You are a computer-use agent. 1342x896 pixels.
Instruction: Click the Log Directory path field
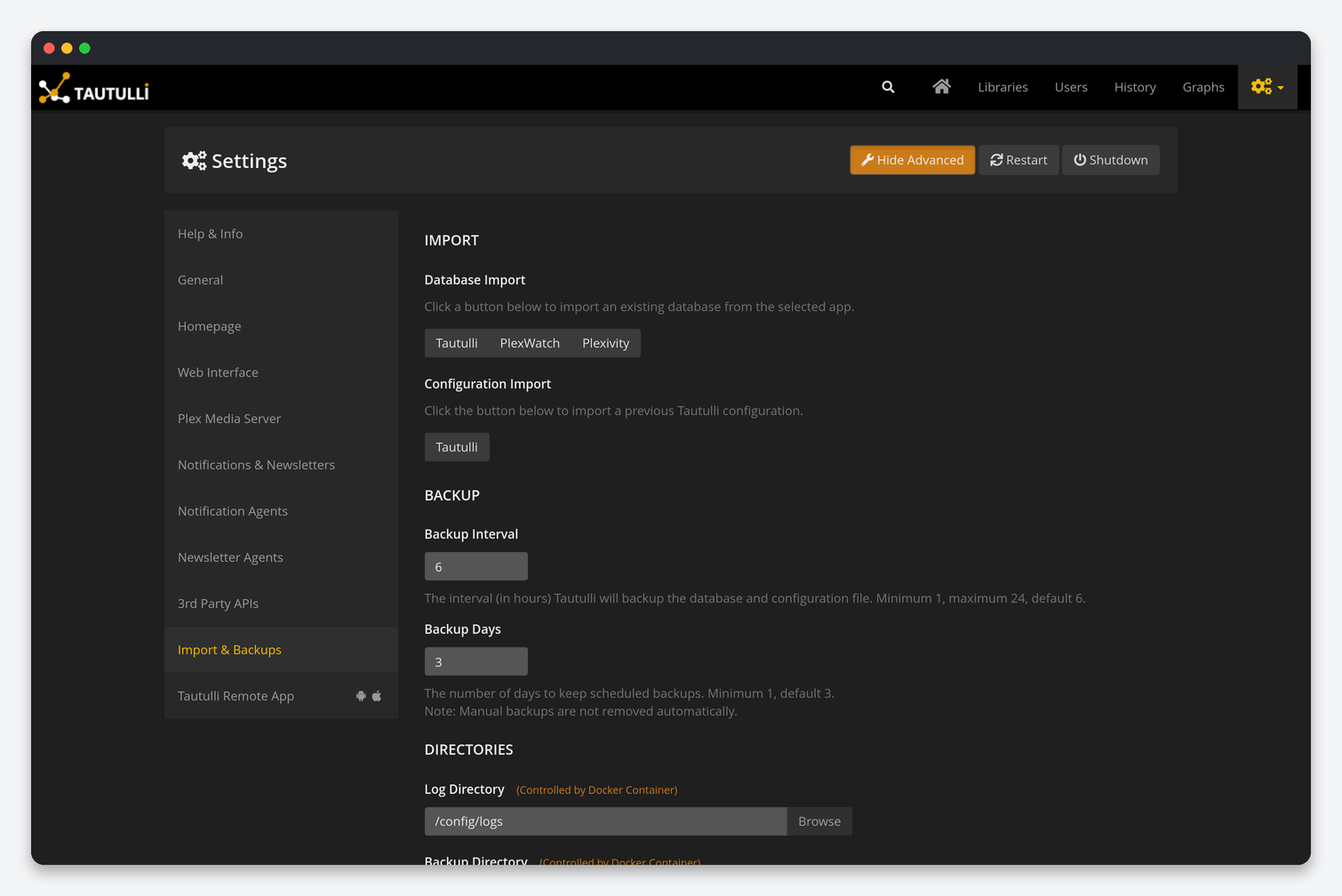point(605,821)
